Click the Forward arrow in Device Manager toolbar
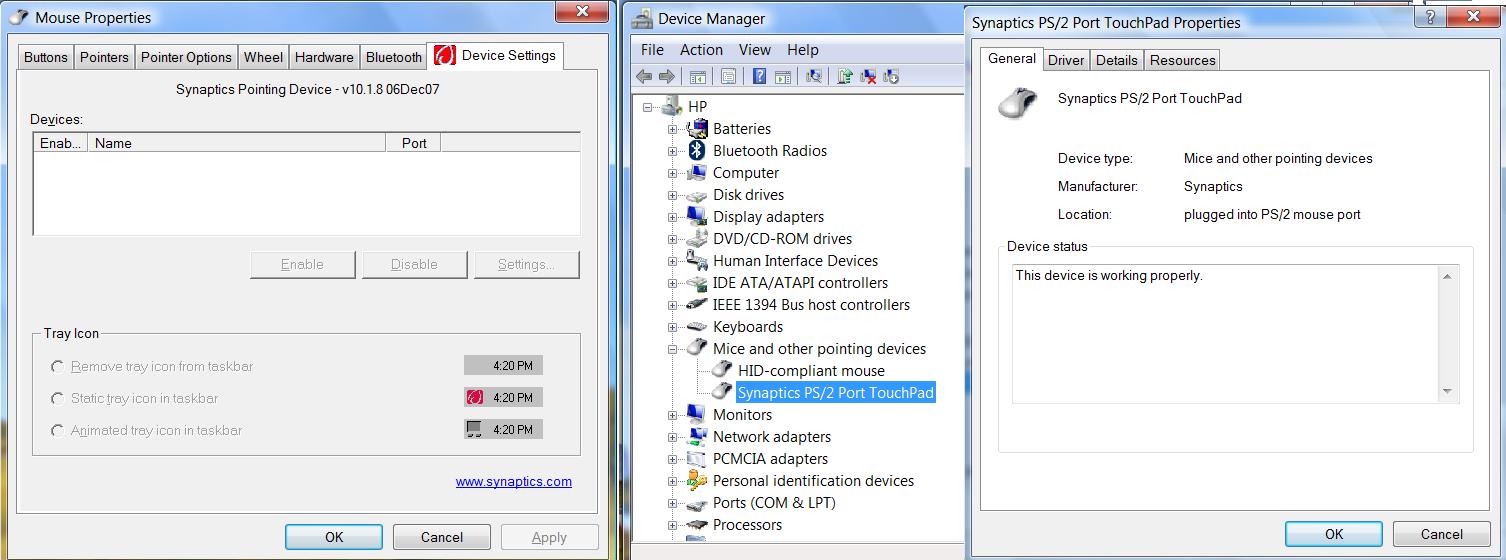Viewport: 1506px width, 560px height. coord(667,76)
